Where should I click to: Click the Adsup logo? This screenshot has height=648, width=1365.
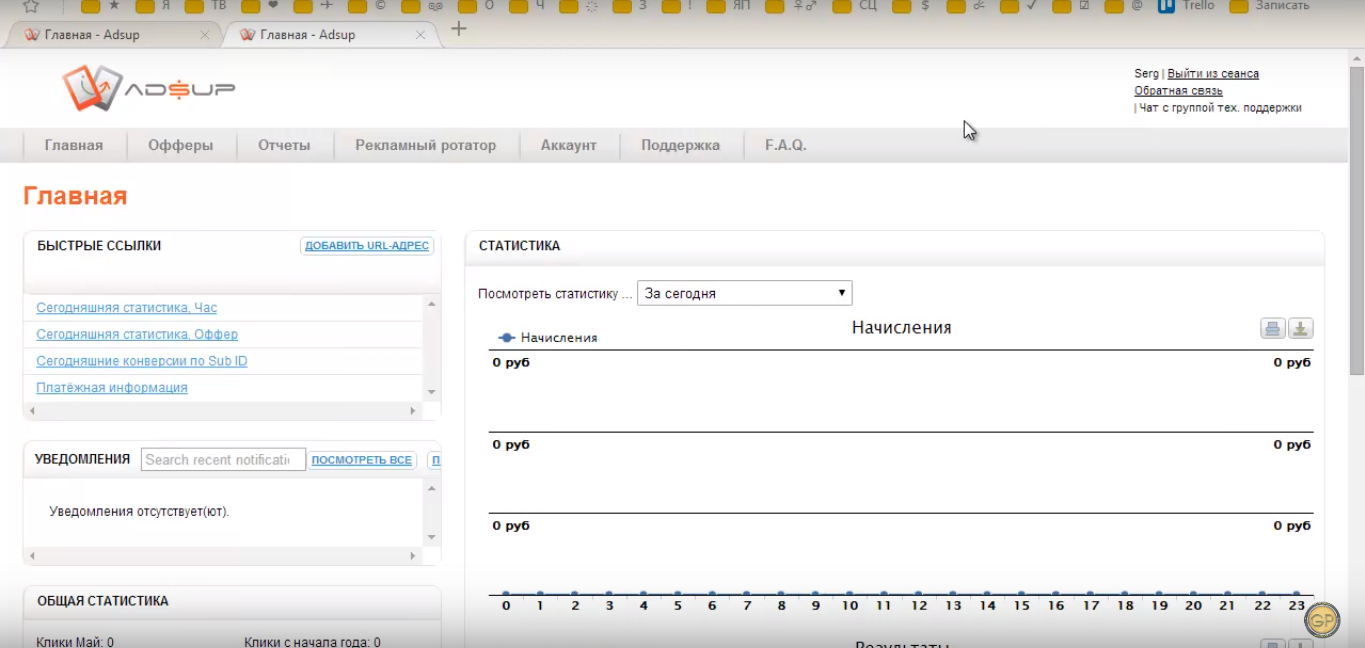[148, 89]
